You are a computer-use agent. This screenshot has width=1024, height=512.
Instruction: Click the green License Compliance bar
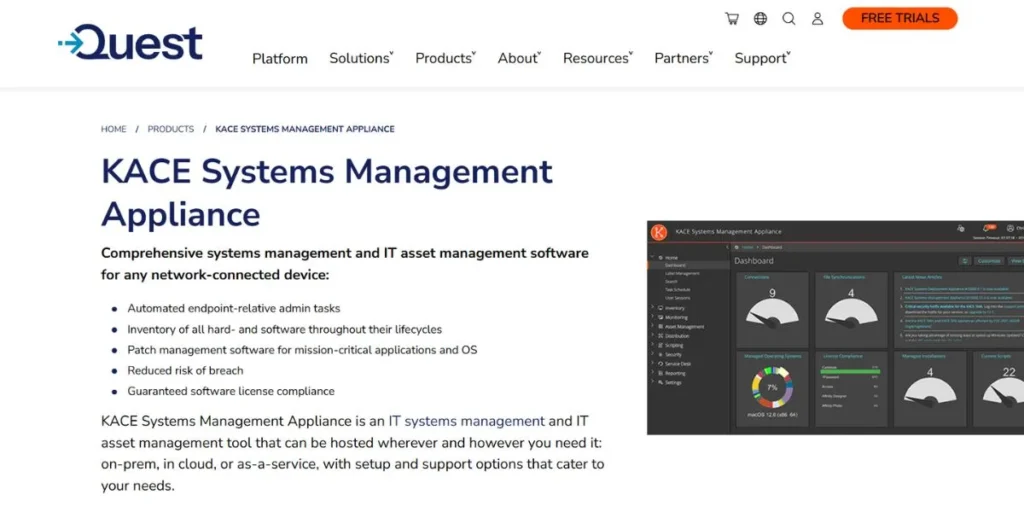(x=850, y=371)
